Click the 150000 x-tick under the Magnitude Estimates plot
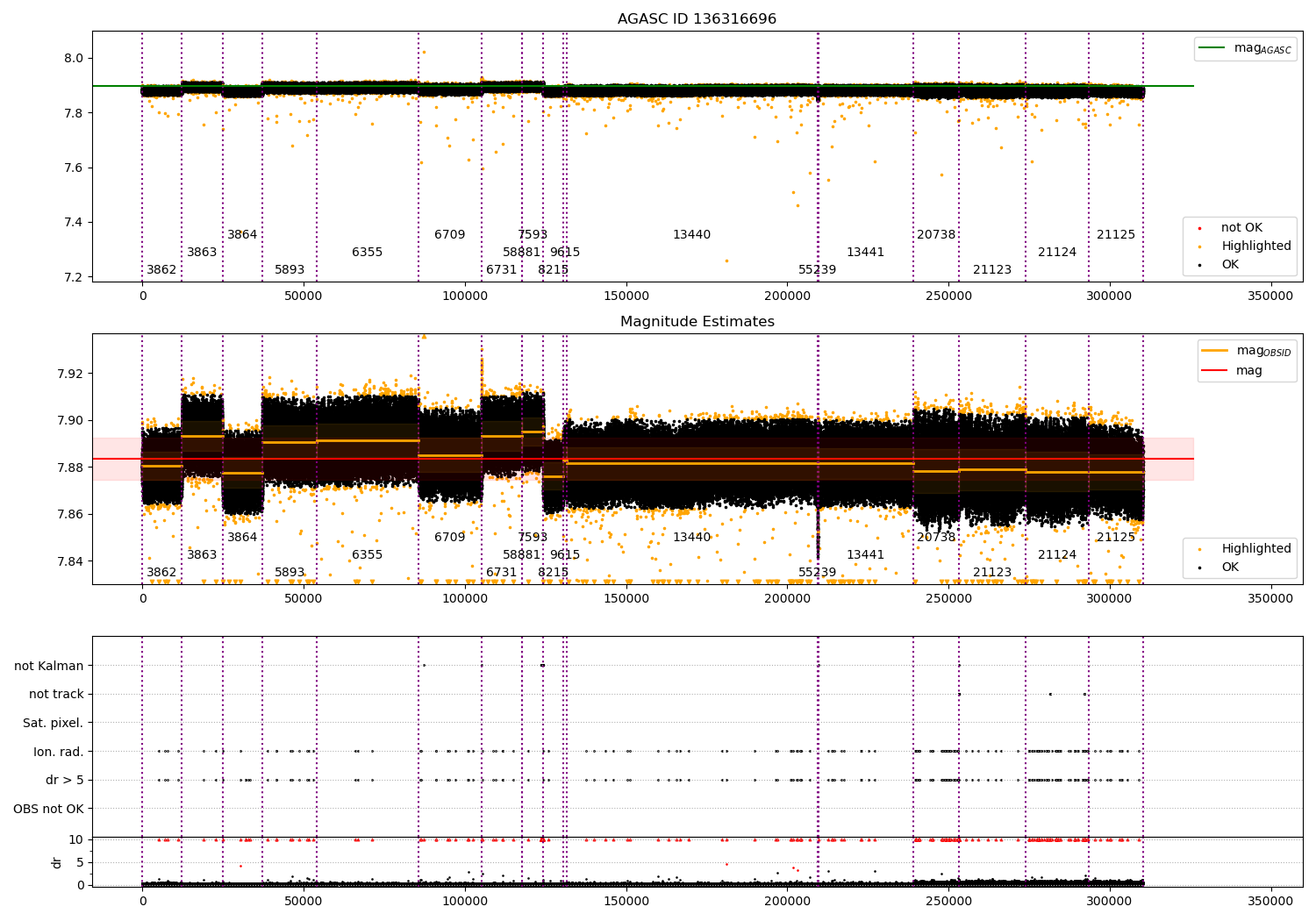Image resolution: width=1316 pixels, height=921 pixels. tap(626, 599)
